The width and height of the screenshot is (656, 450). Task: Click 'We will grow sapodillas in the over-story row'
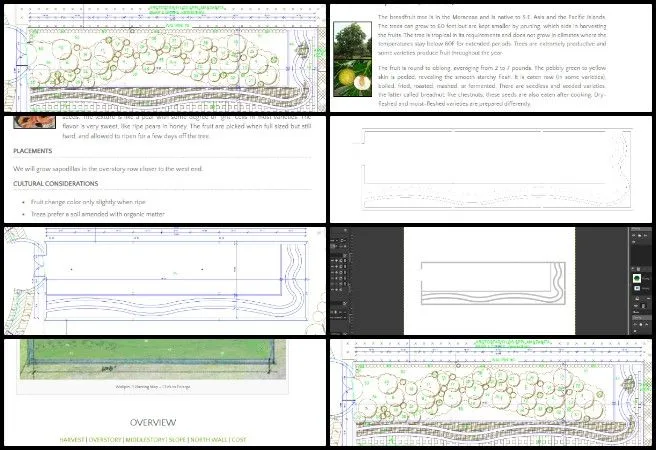point(75,169)
